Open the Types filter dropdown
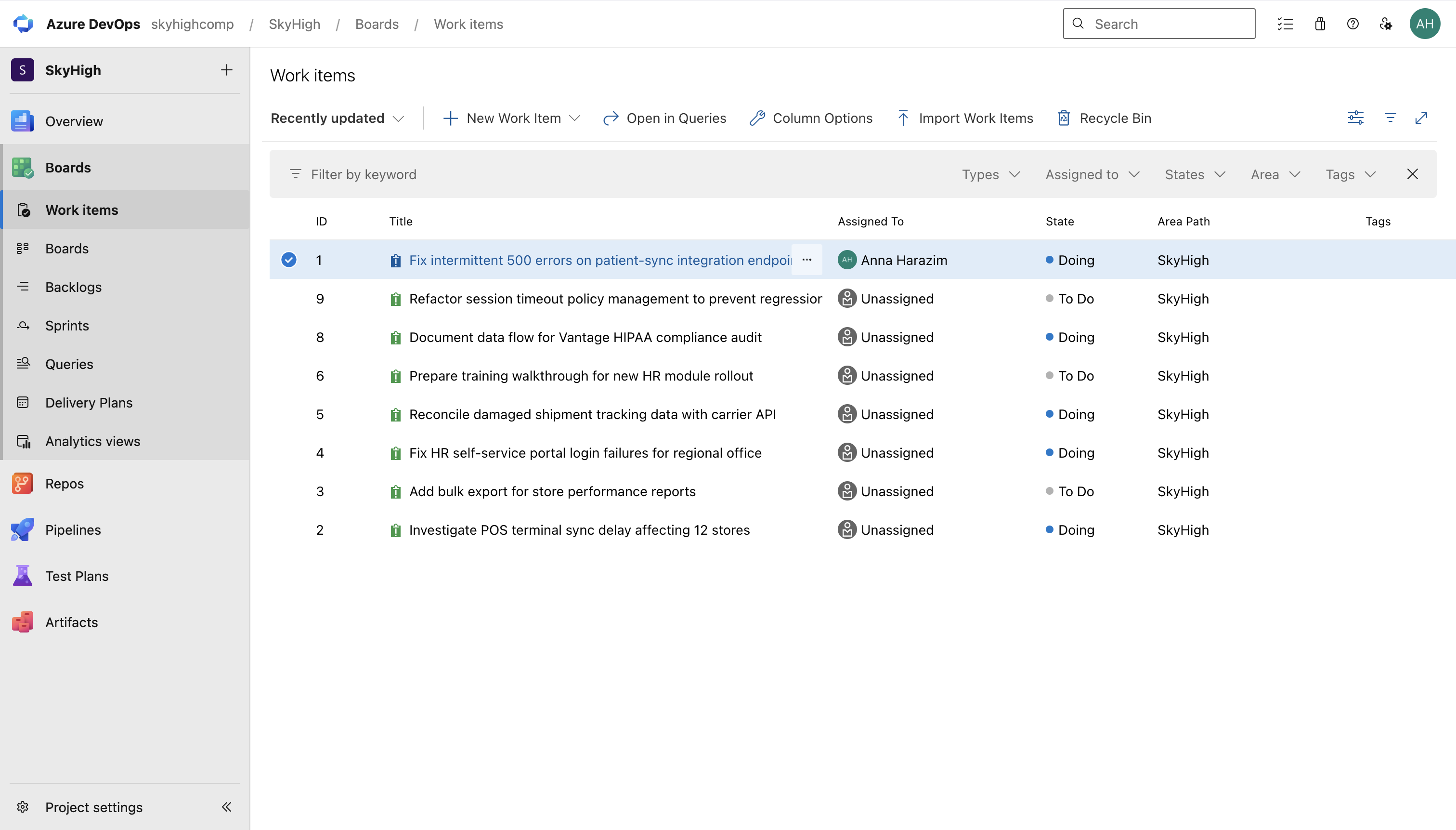1456x830 pixels. point(990,174)
